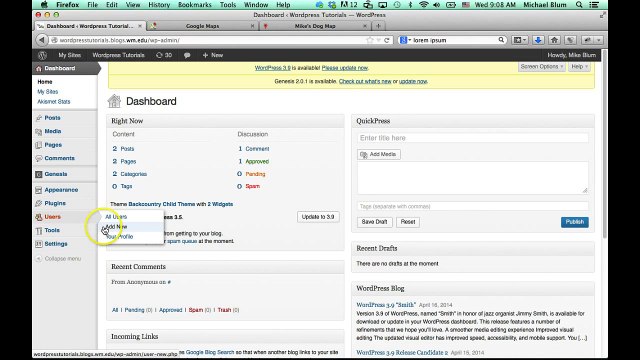Open the search engine selector dropdown
Viewport: 640px width, 360px height.
click(405, 40)
